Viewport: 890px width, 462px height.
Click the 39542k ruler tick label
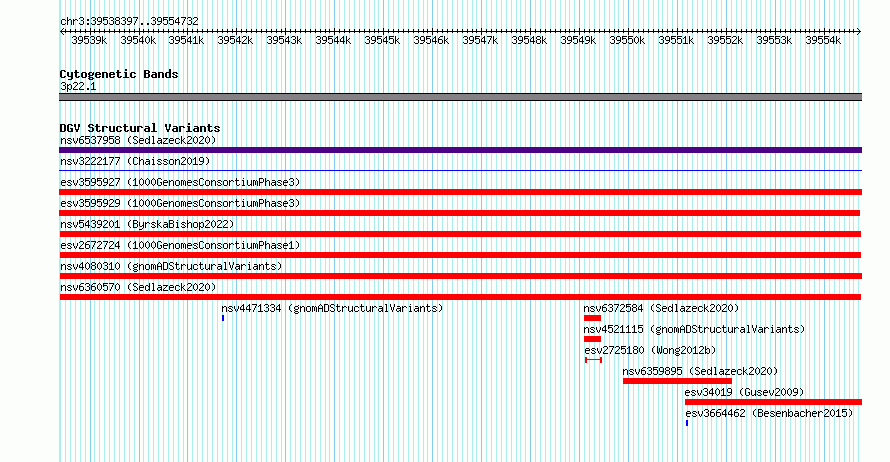(235, 40)
